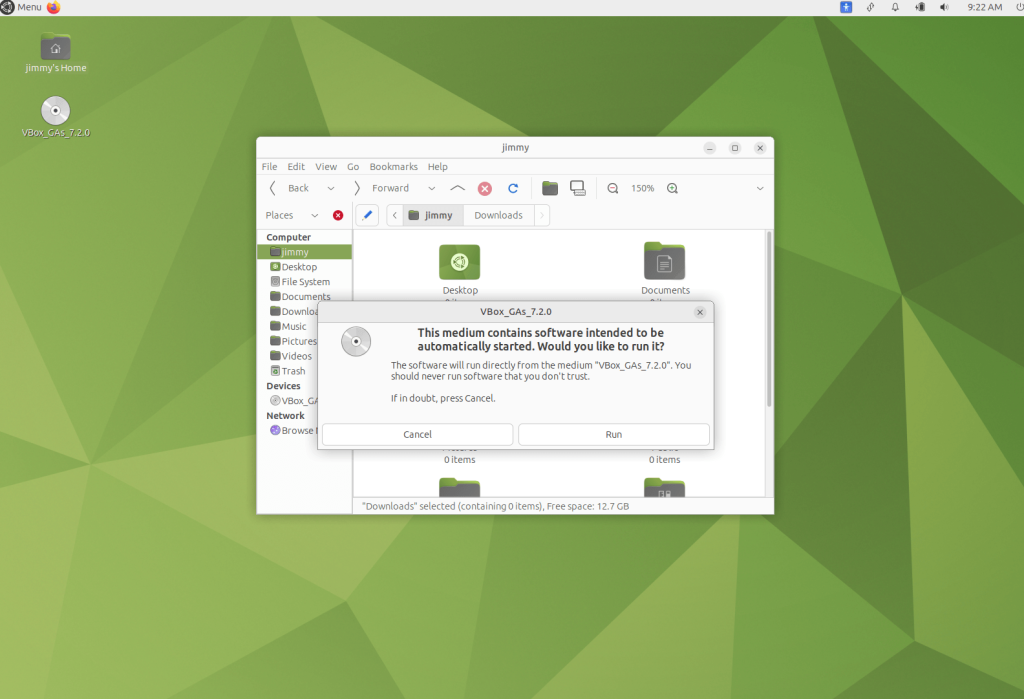Screen dimensions: 1024x699
Task: Open the Places side pane selector
Action: 291,215
